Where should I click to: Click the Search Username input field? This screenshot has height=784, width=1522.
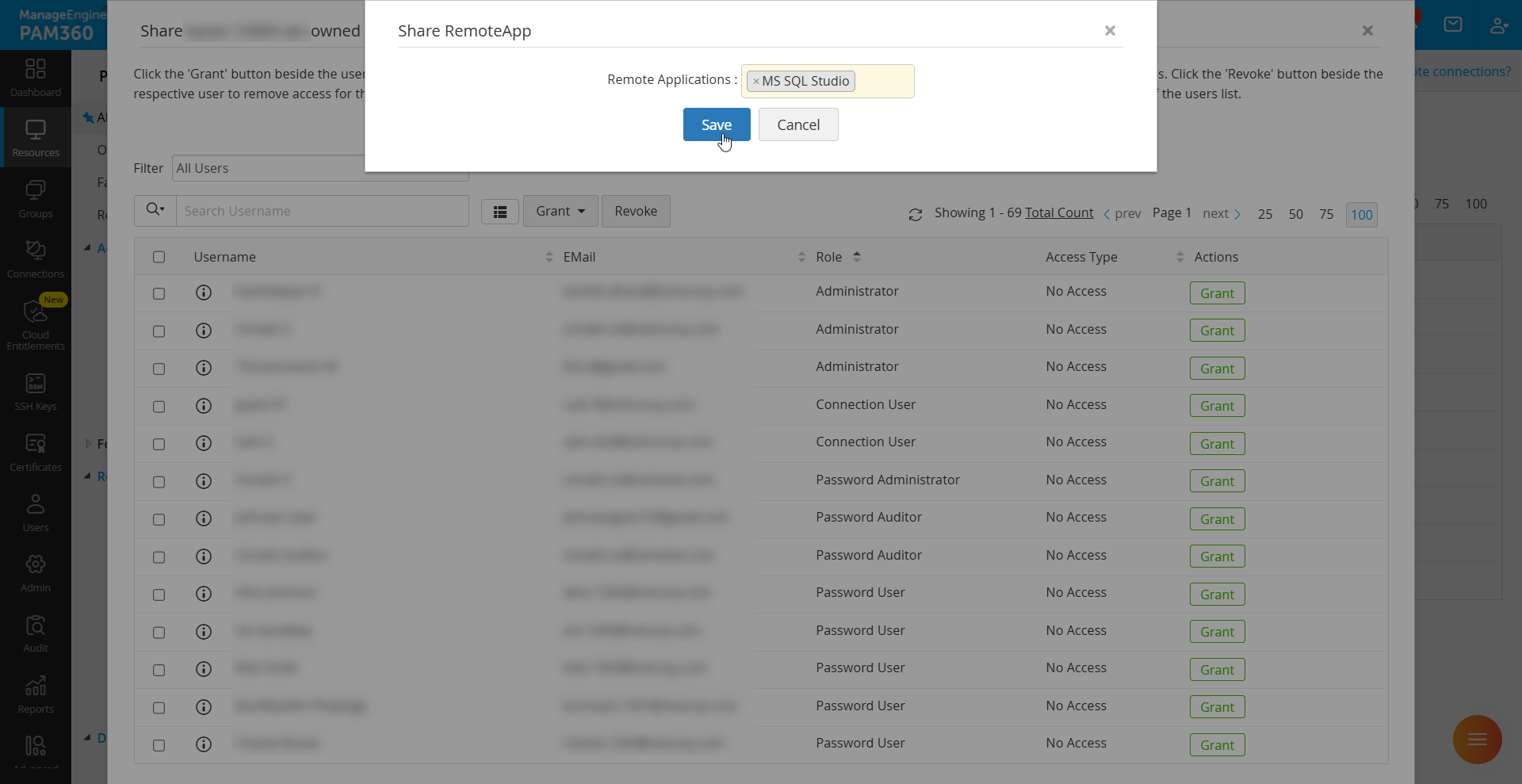[x=321, y=211]
